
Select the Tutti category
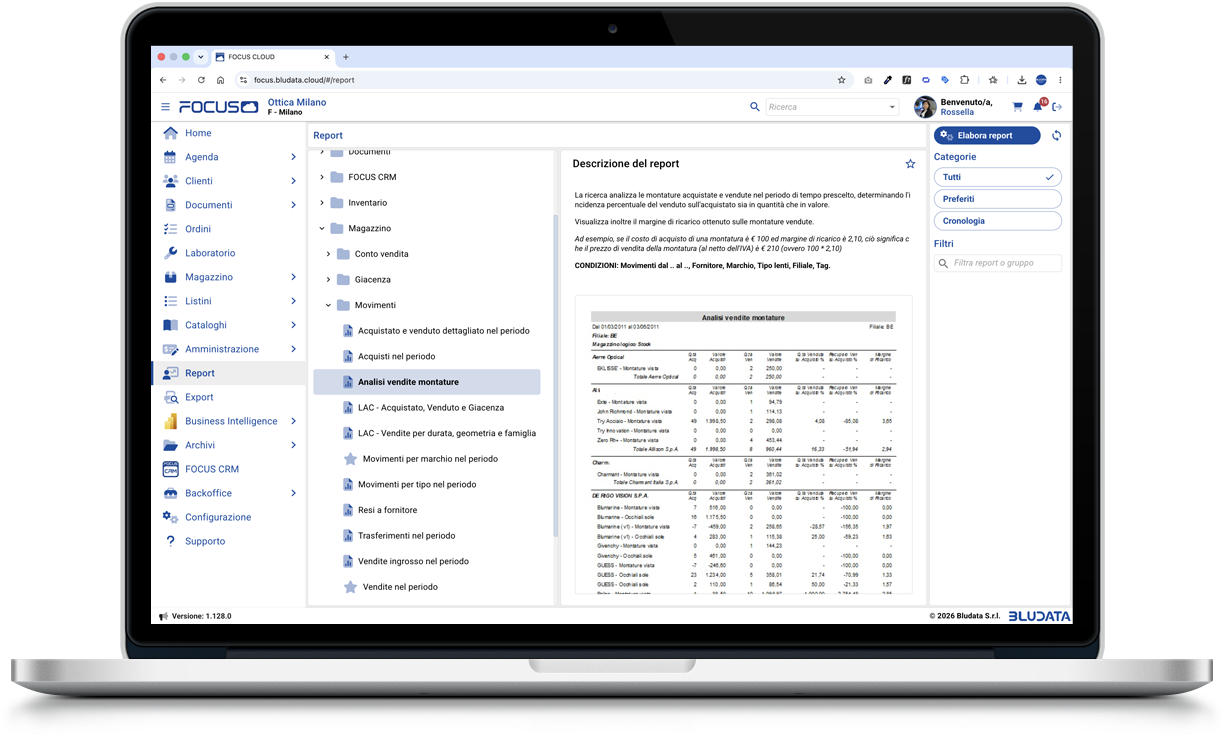tap(998, 177)
